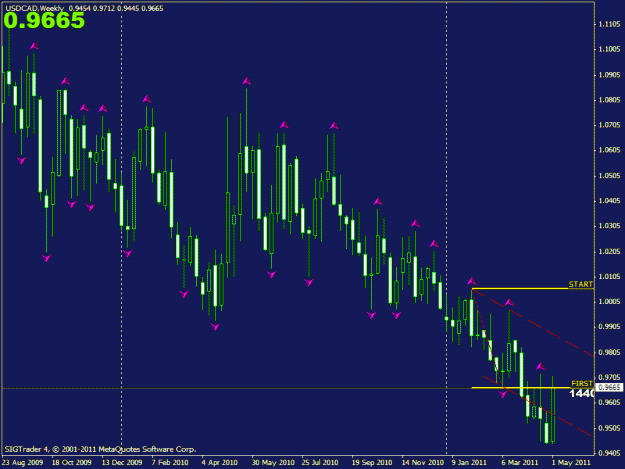Viewport: 625px width, 469px height.
Task: Click the 1.0205 price axis label
Action: point(609,251)
